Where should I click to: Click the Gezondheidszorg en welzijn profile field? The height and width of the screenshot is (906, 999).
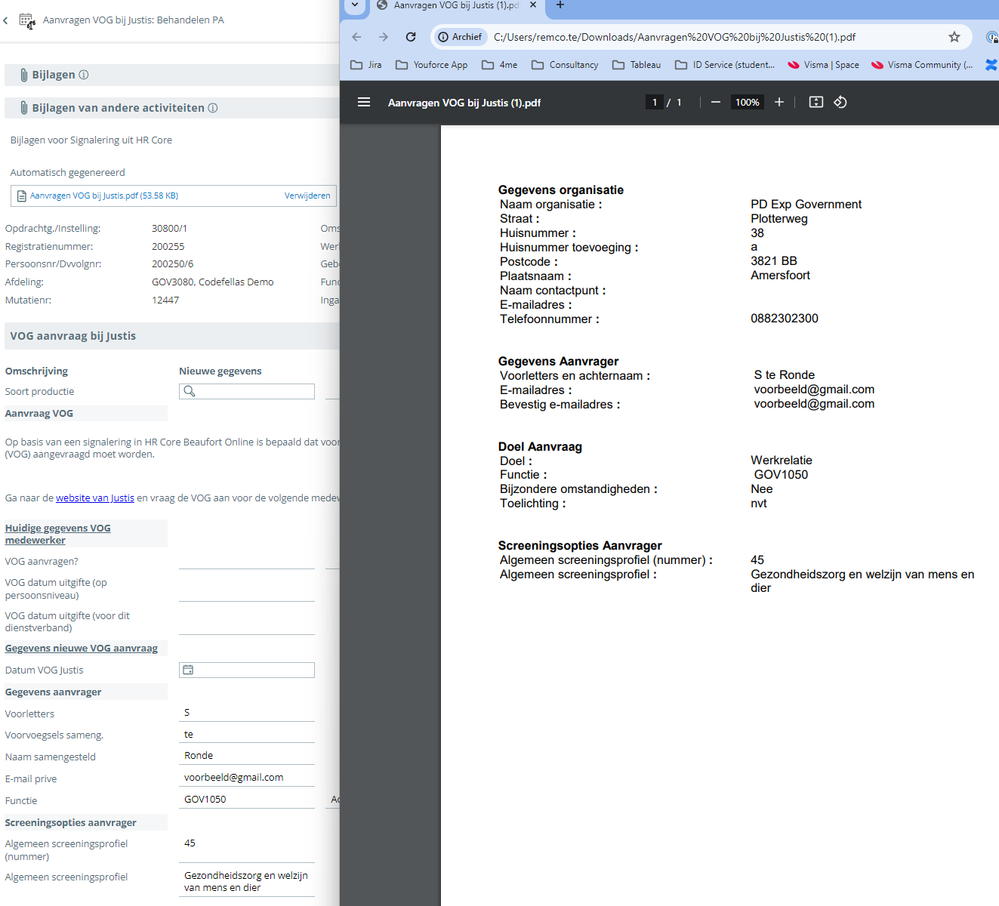pos(247,882)
